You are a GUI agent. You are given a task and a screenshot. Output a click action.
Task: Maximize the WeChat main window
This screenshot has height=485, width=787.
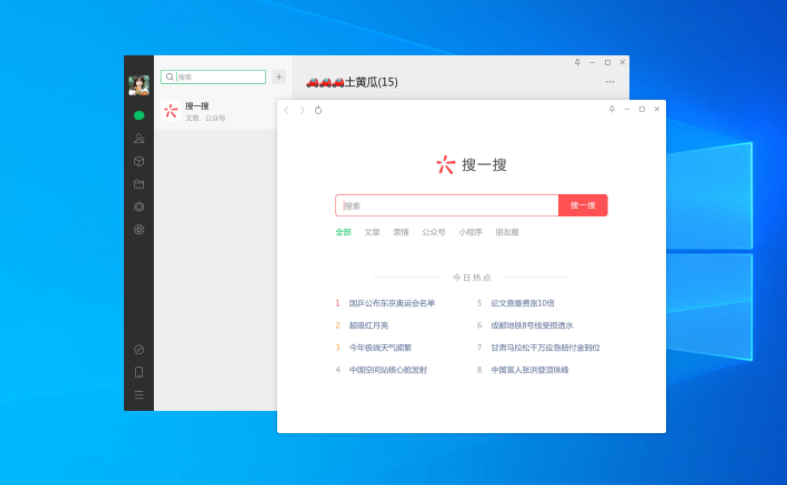pyautogui.click(x=607, y=62)
